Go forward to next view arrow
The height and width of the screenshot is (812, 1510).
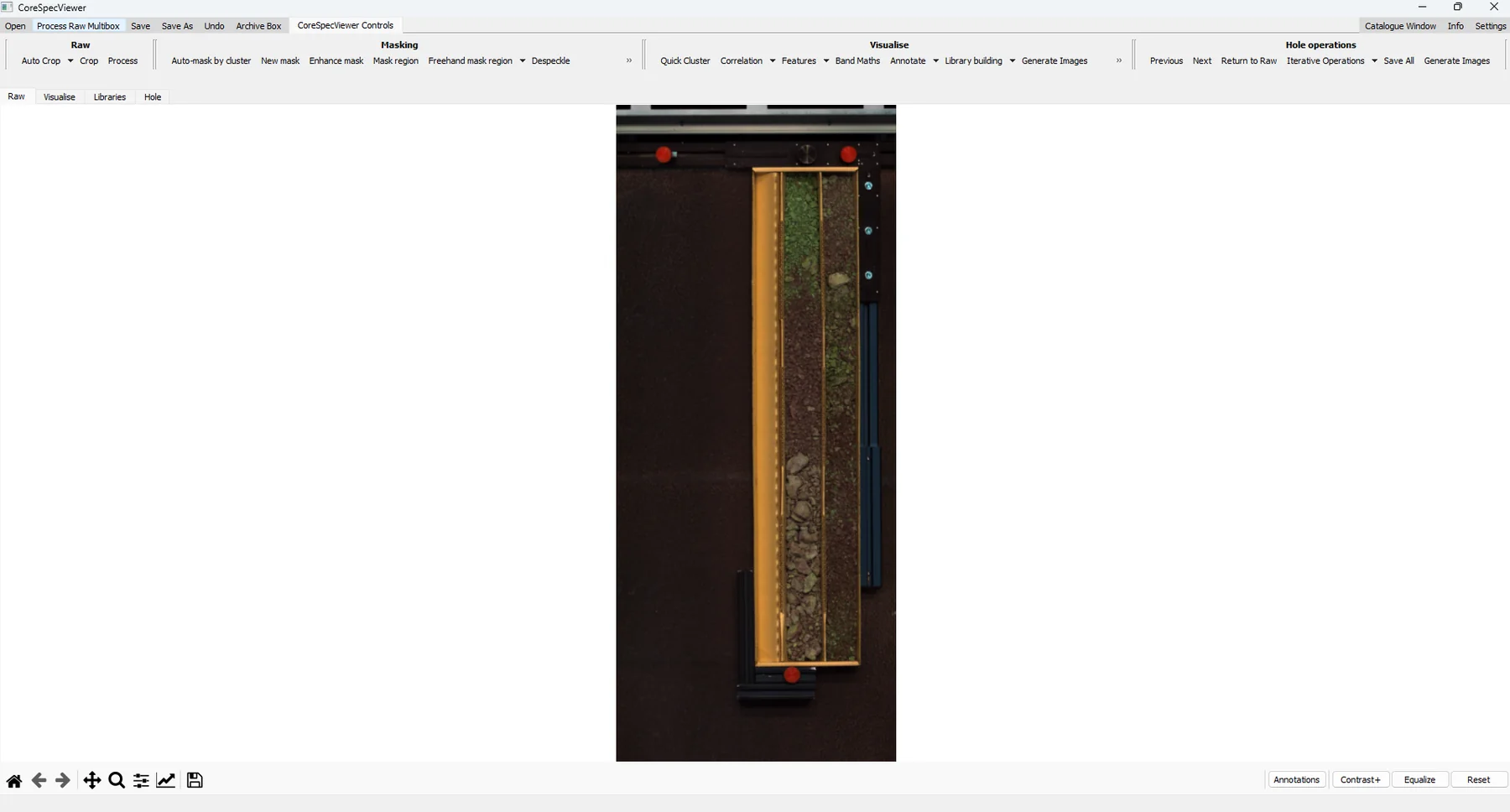point(63,781)
